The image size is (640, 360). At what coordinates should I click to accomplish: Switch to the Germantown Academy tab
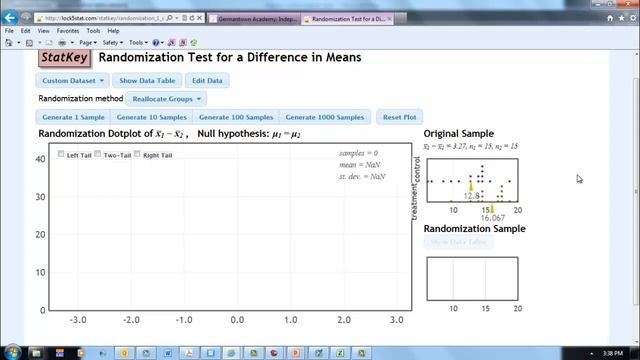tap(254, 19)
